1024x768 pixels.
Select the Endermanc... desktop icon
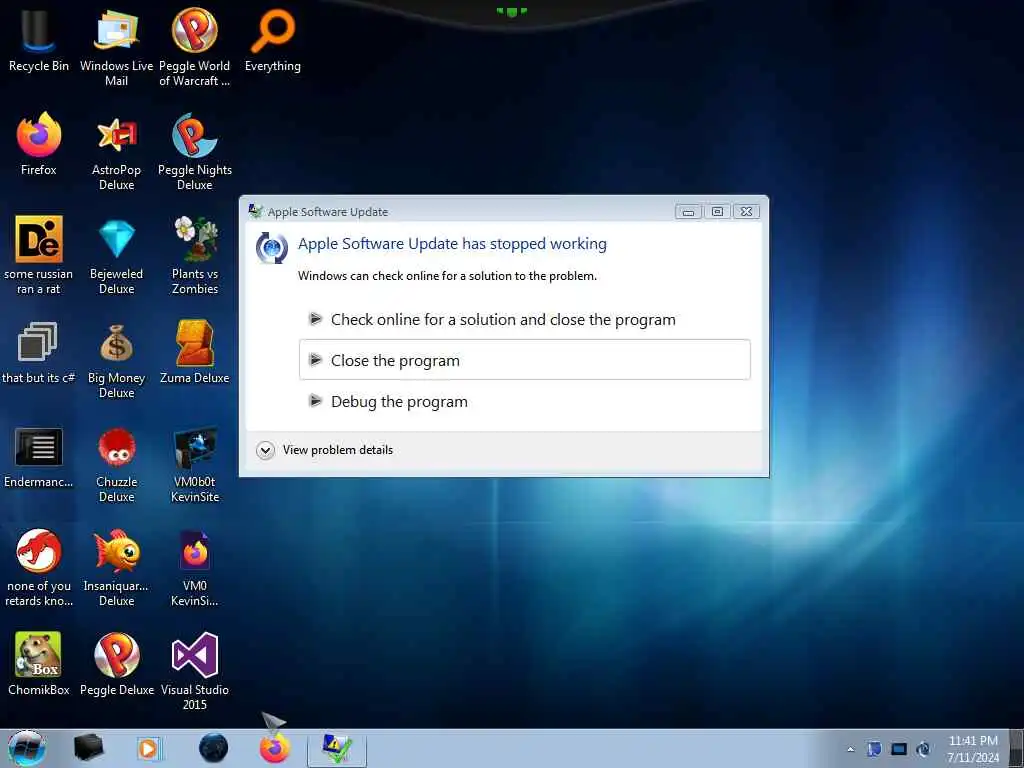(39, 457)
